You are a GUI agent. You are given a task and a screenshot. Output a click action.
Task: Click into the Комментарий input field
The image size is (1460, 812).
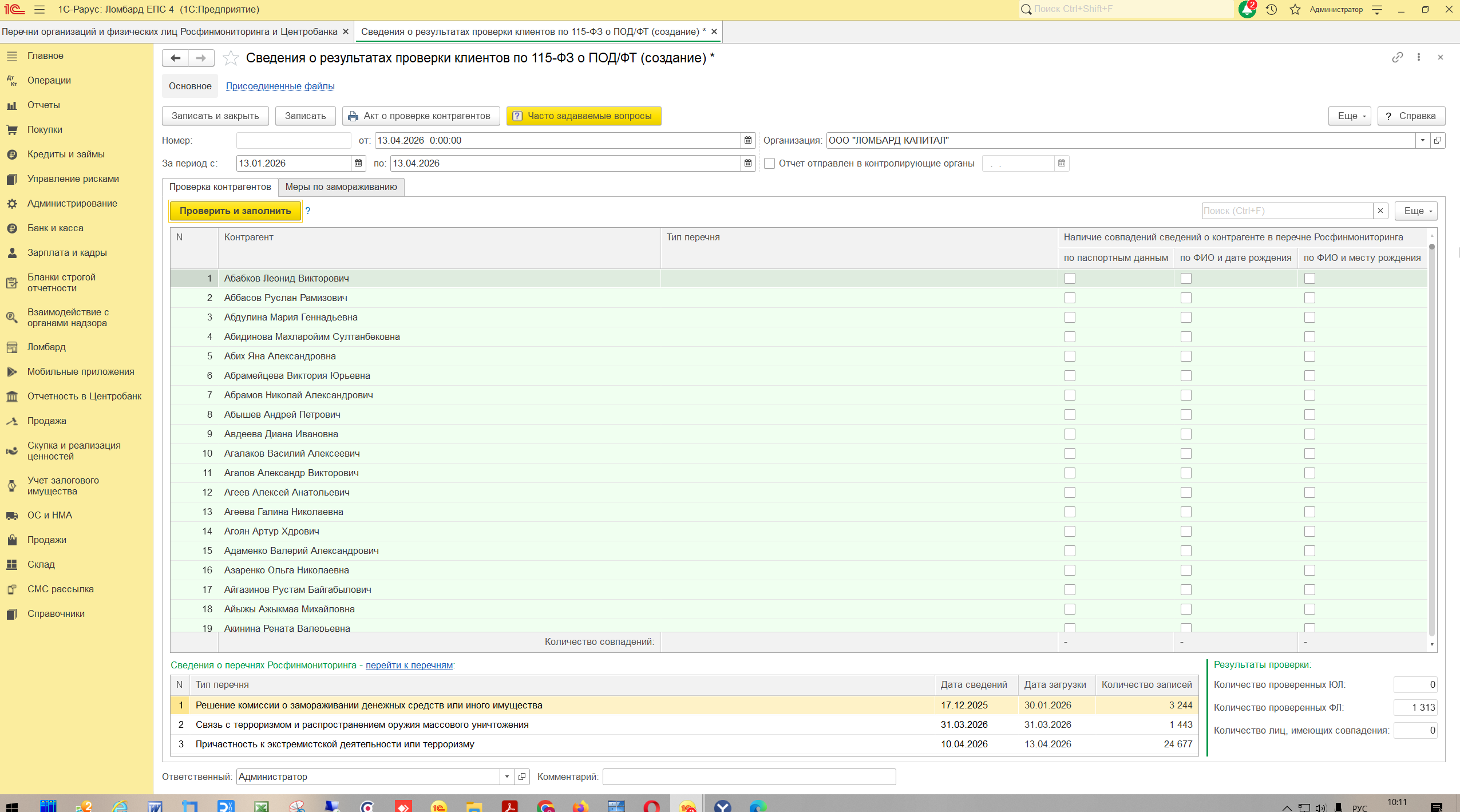coord(749,777)
